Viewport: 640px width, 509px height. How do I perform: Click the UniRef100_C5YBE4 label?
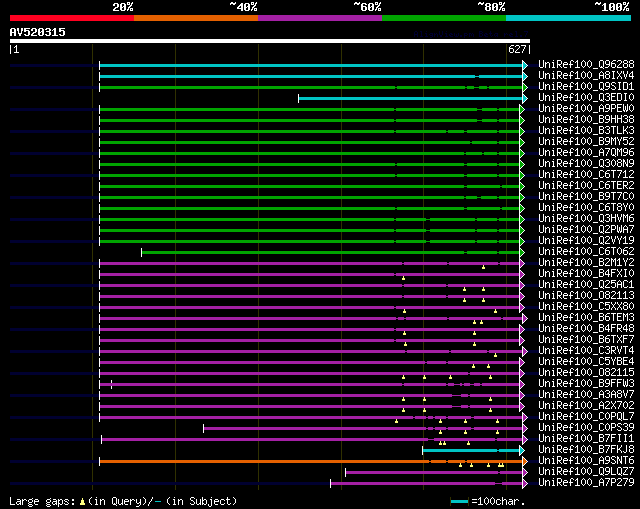coord(586,362)
